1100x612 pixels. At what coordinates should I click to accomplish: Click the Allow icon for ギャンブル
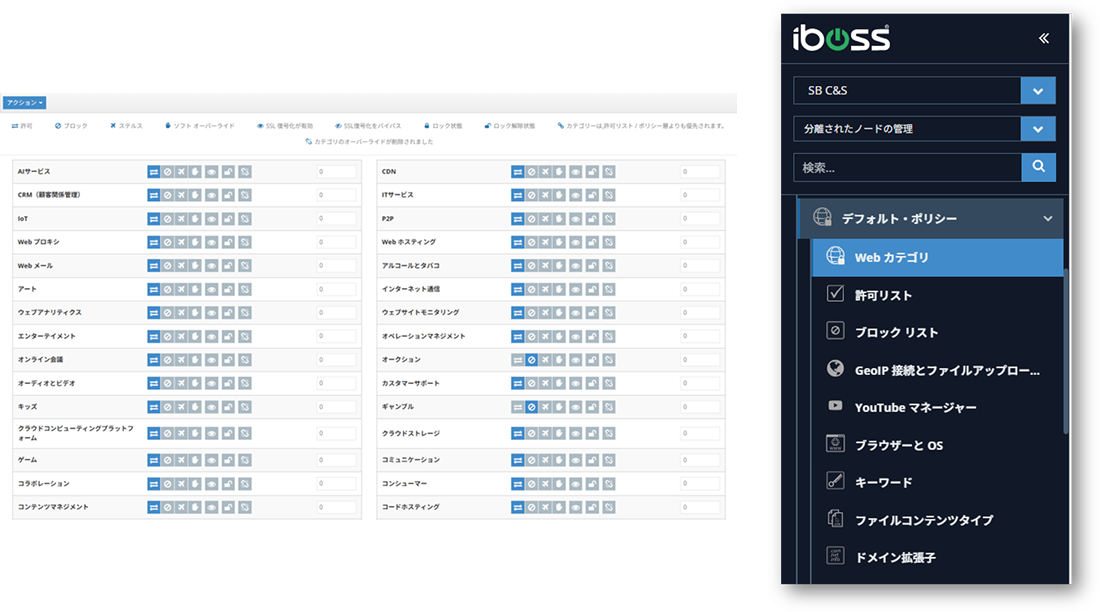[517, 407]
